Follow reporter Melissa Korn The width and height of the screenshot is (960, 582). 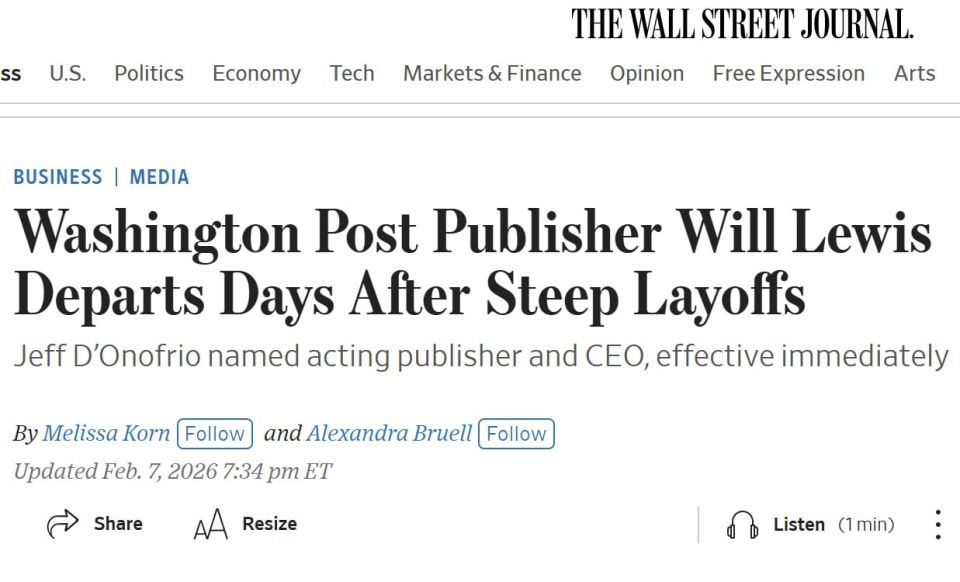(214, 433)
